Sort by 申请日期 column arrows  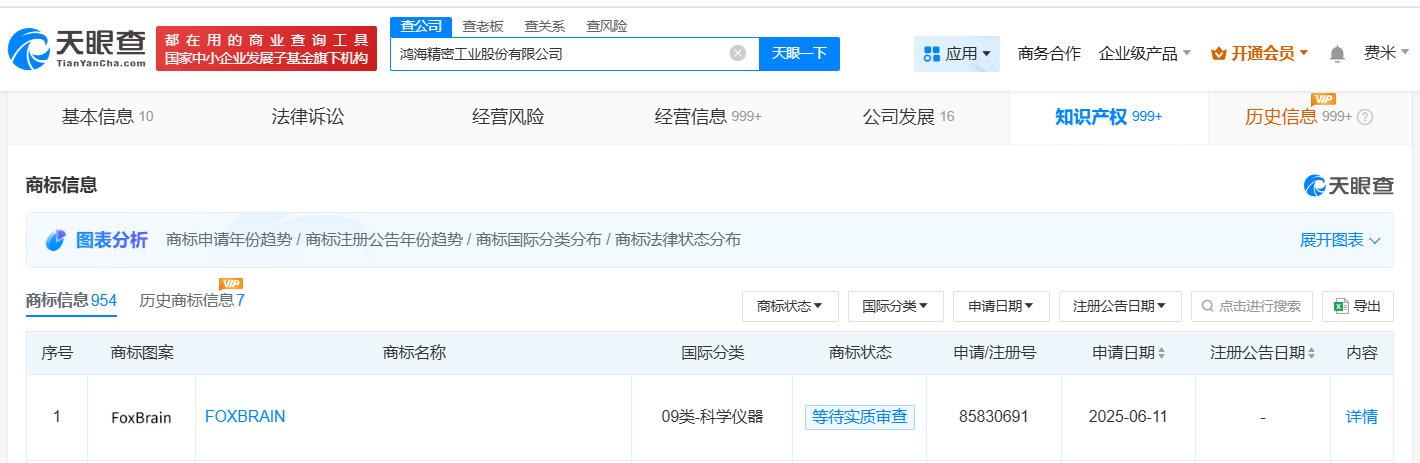click(1161, 353)
